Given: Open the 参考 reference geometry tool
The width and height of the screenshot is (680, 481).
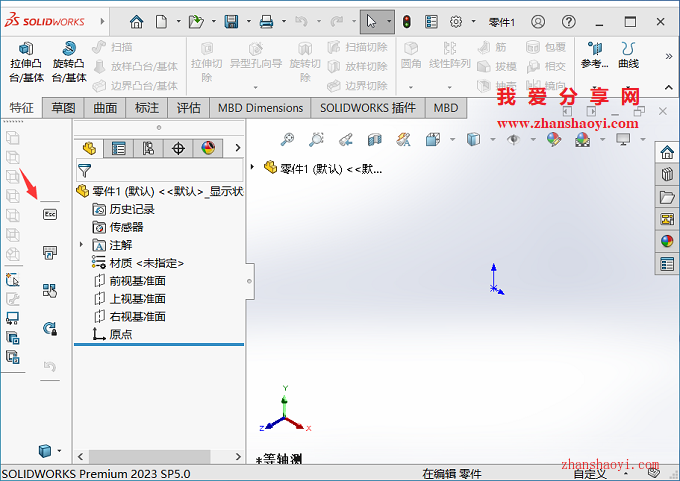Looking at the screenshot, I should pos(595,56).
